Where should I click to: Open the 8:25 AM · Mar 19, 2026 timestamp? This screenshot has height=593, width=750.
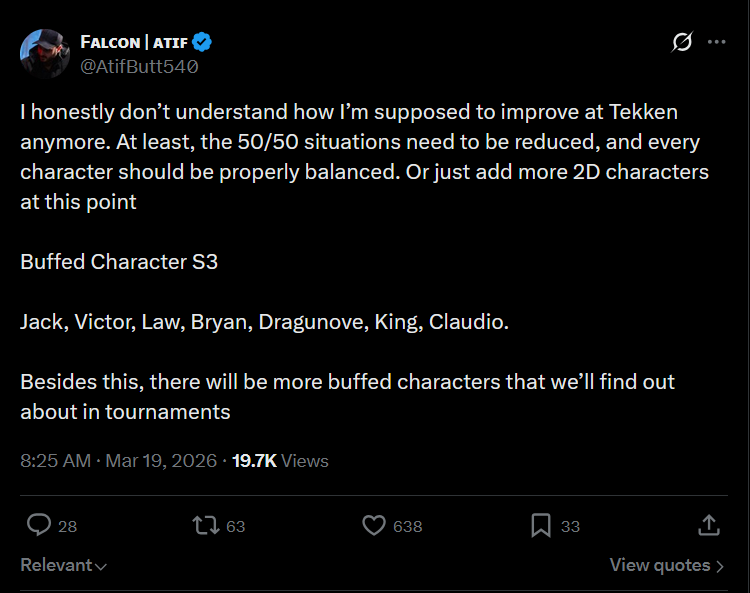coord(118,461)
